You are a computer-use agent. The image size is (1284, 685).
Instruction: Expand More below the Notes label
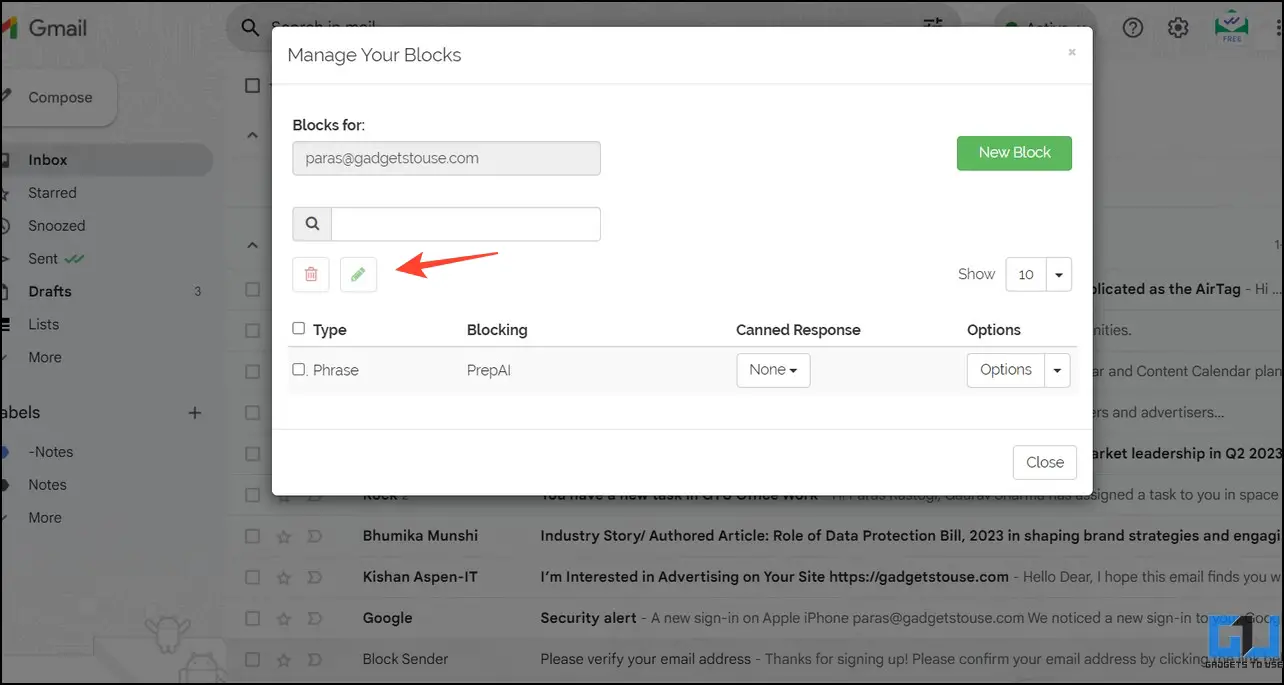pyautogui.click(x=45, y=517)
